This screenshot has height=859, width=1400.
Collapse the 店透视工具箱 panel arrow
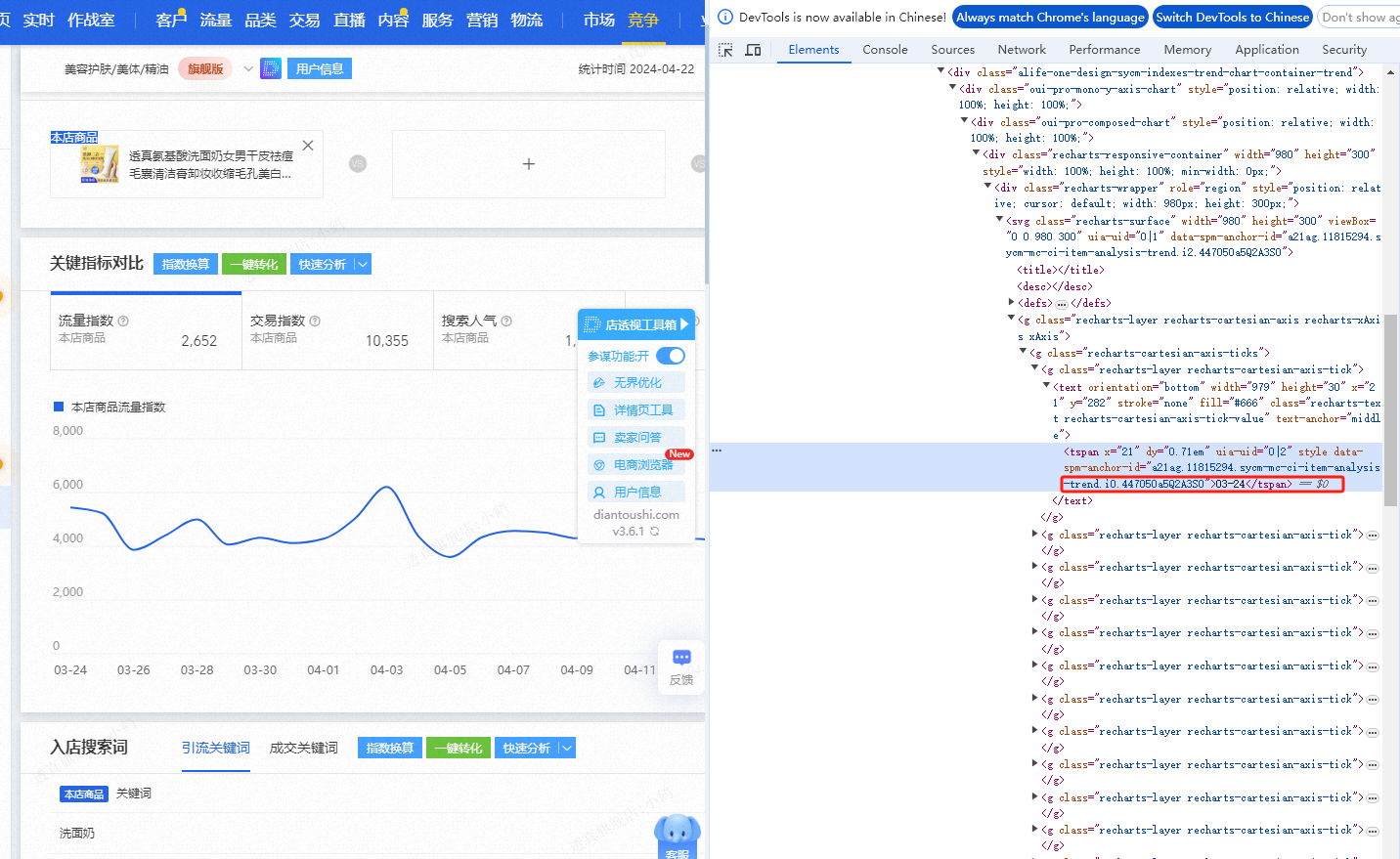[684, 324]
